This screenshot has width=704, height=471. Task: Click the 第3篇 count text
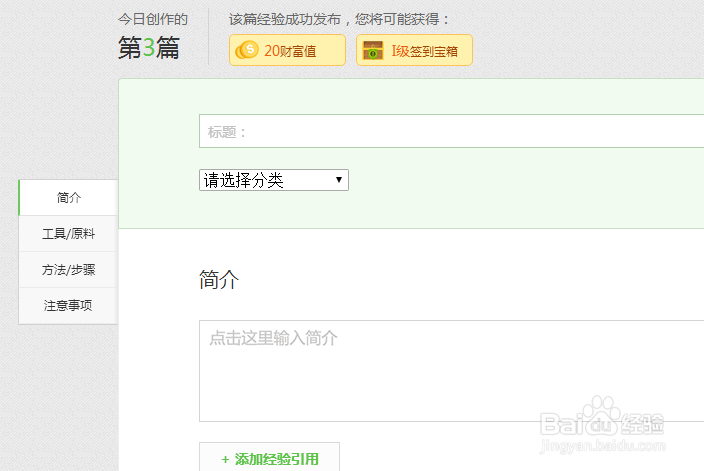[149, 48]
